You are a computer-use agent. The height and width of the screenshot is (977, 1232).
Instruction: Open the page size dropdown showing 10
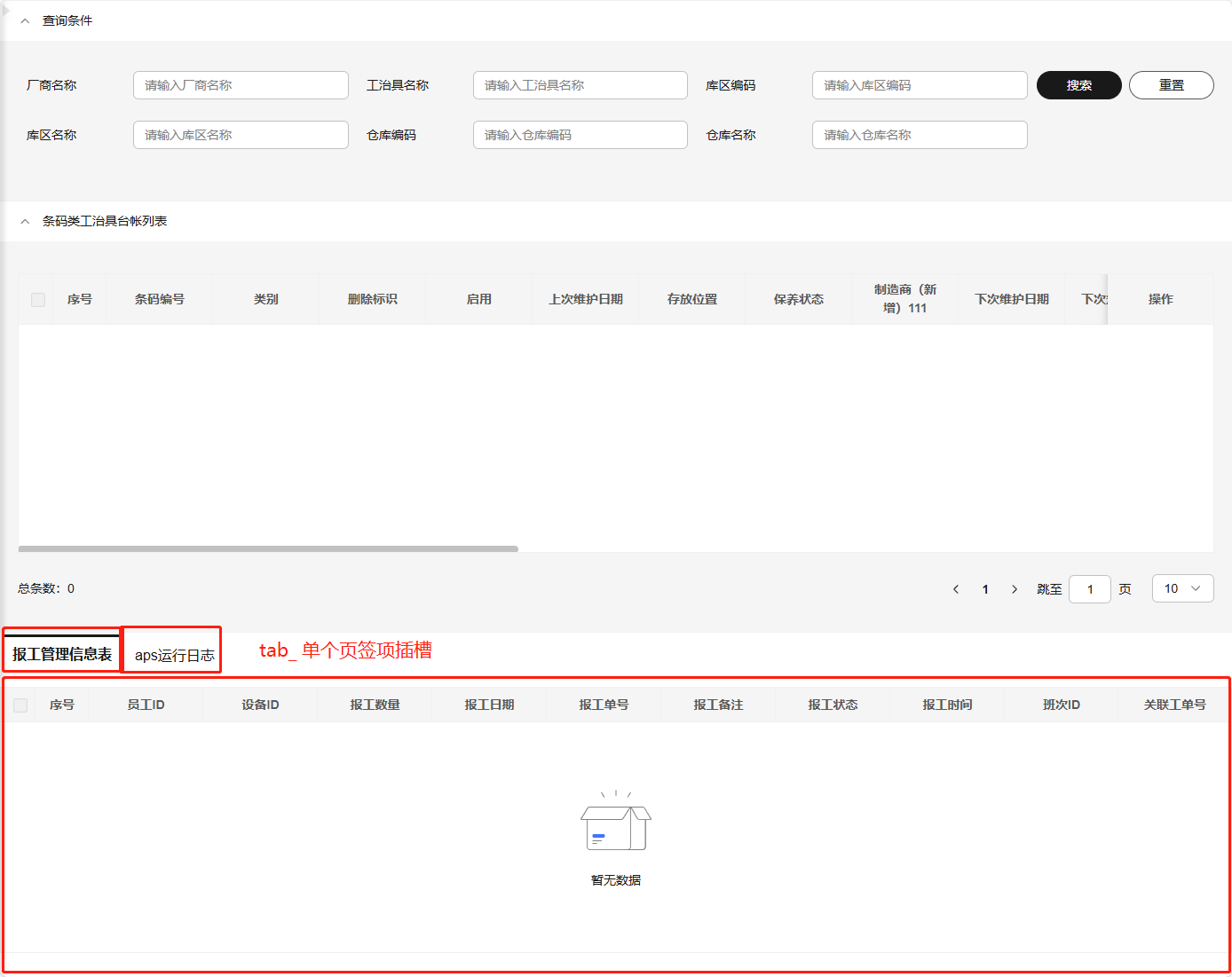pos(1182,588)
